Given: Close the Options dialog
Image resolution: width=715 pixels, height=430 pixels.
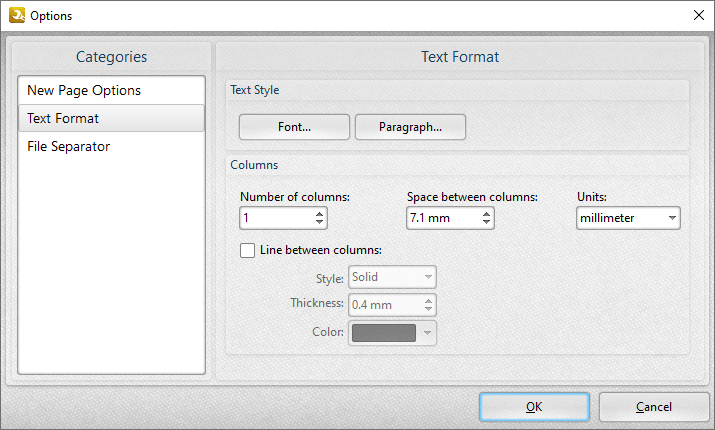Looking at the screenshot, I should [x=699, y=16].
